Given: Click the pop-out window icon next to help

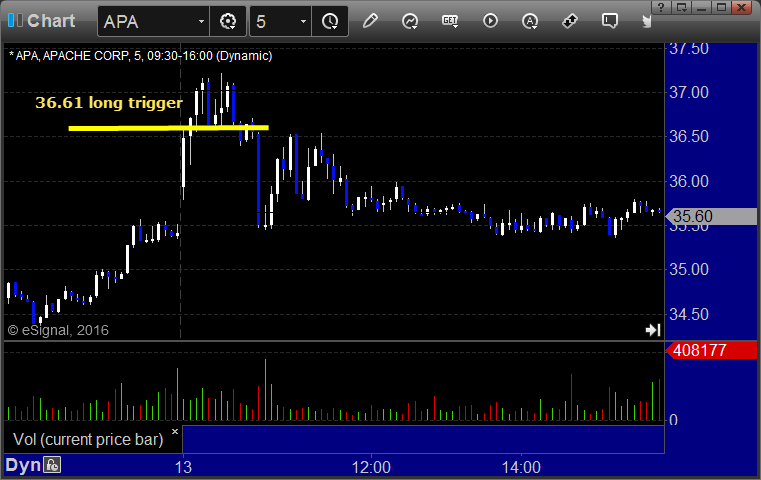Looking at the screenshot, I should pyautogui.click(x=681, y=7).
